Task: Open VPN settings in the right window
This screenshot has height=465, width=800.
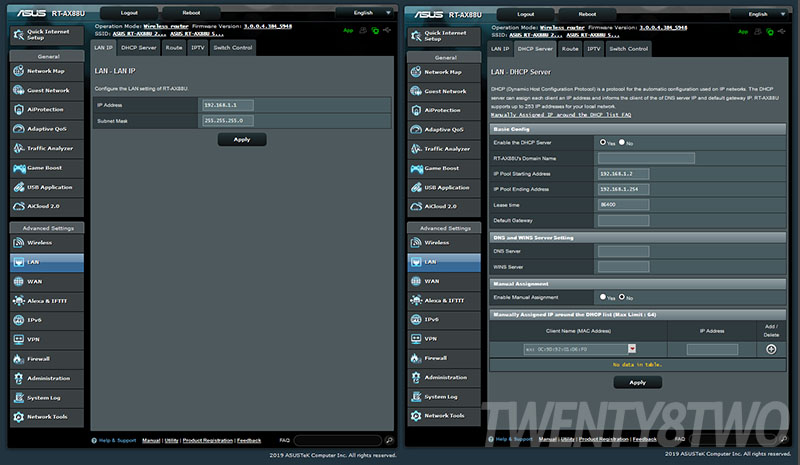Action: 444,339
